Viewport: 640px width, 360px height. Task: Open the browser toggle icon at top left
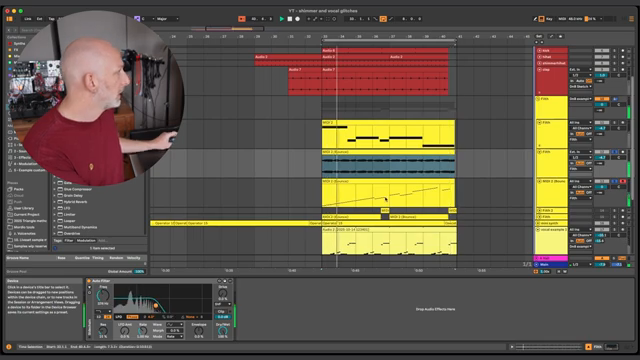9,19
